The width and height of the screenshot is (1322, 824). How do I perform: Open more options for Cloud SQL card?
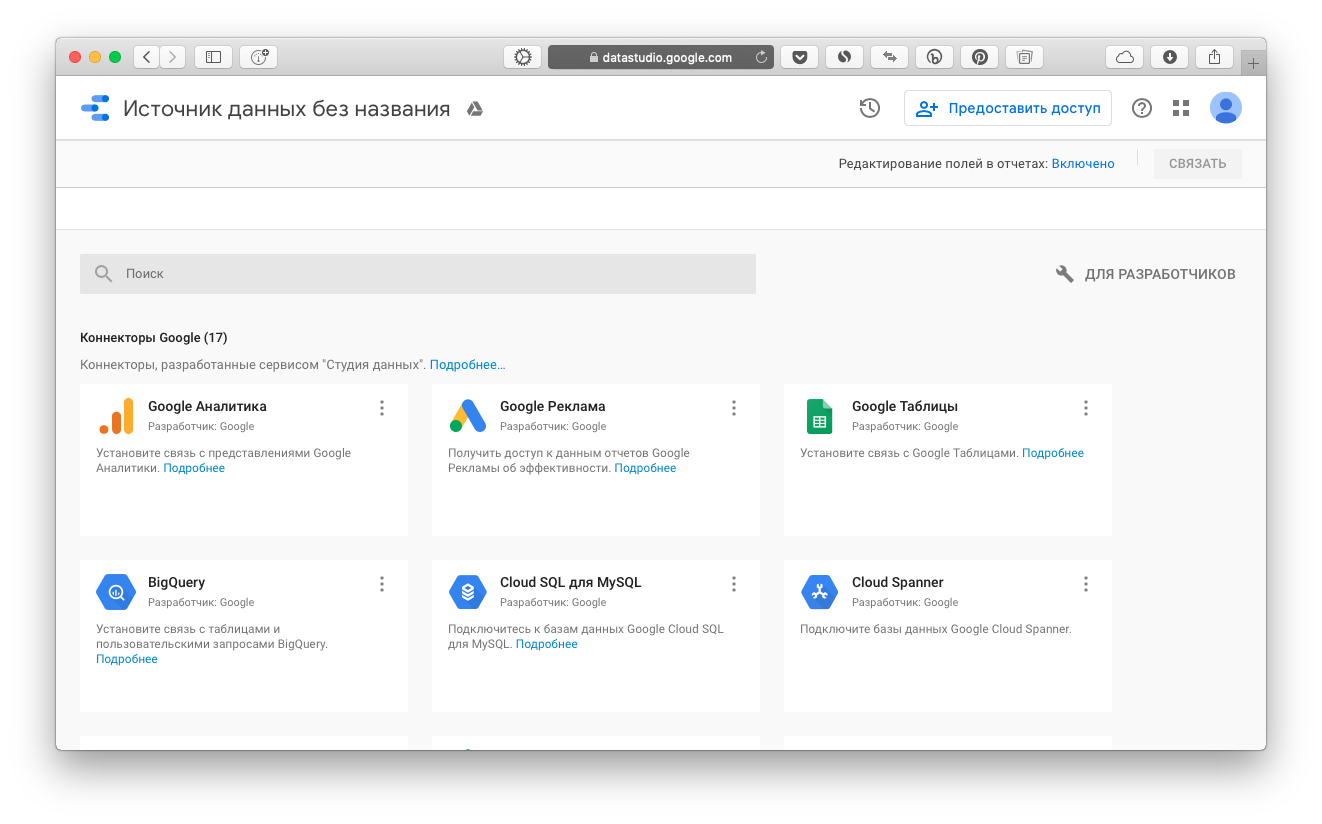pyautogui.click(x=734, y=584)
